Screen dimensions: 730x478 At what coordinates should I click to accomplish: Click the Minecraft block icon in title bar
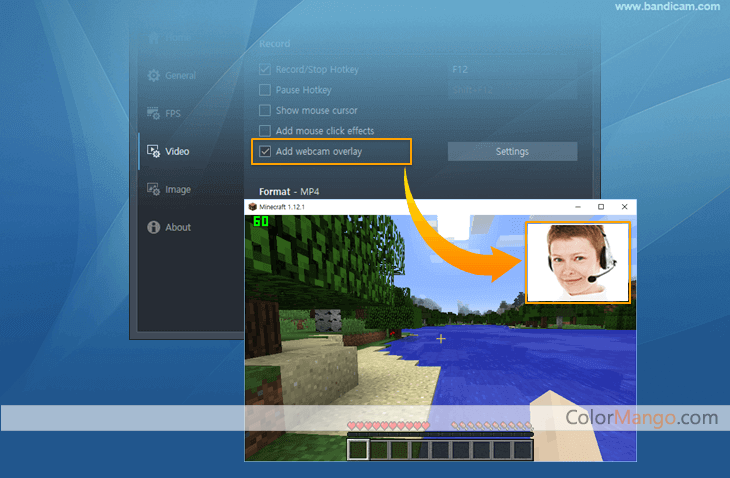click(x=253, y=207)
